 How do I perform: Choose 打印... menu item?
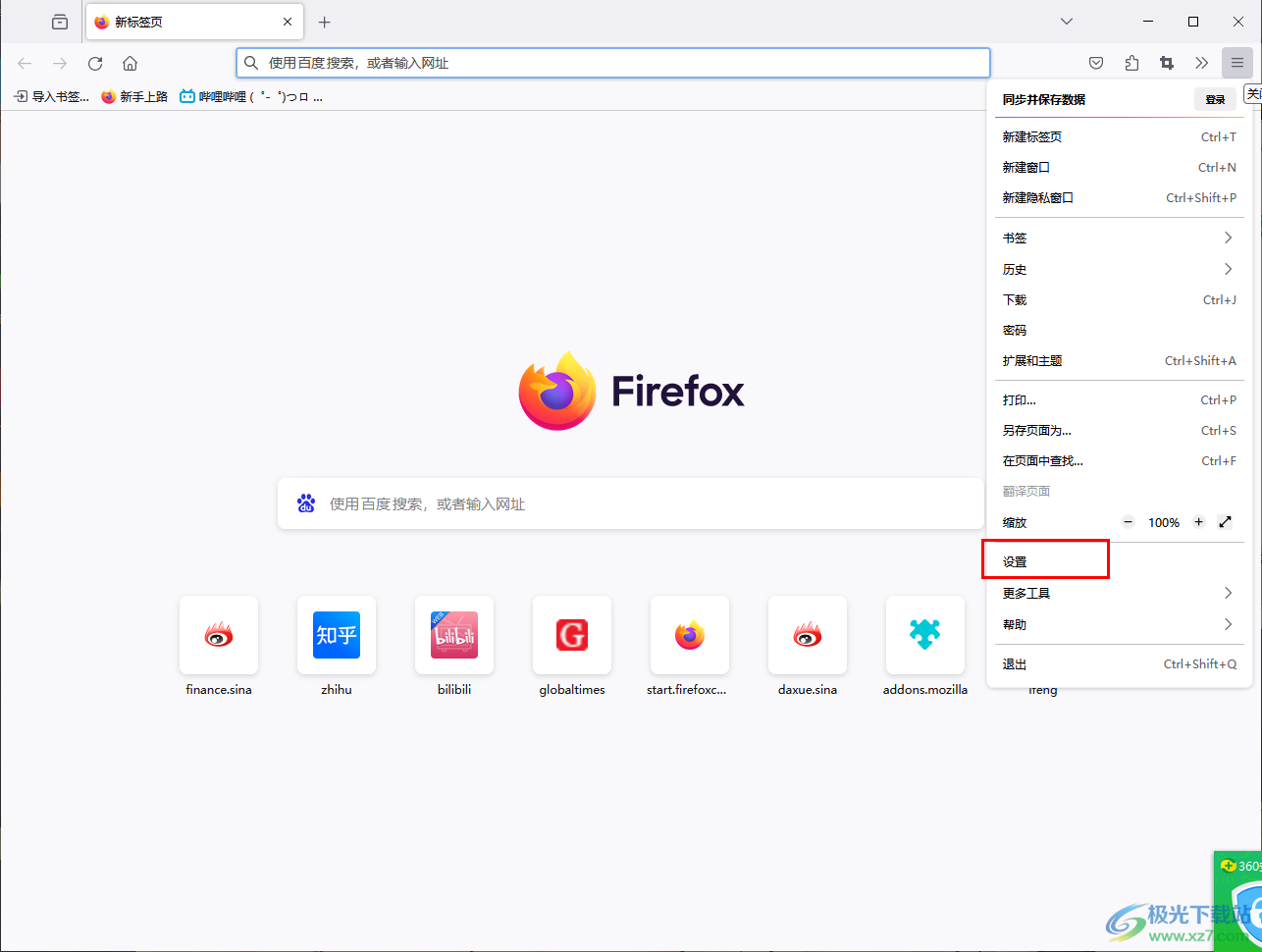pyautogui.click(x=1119, y=400)
